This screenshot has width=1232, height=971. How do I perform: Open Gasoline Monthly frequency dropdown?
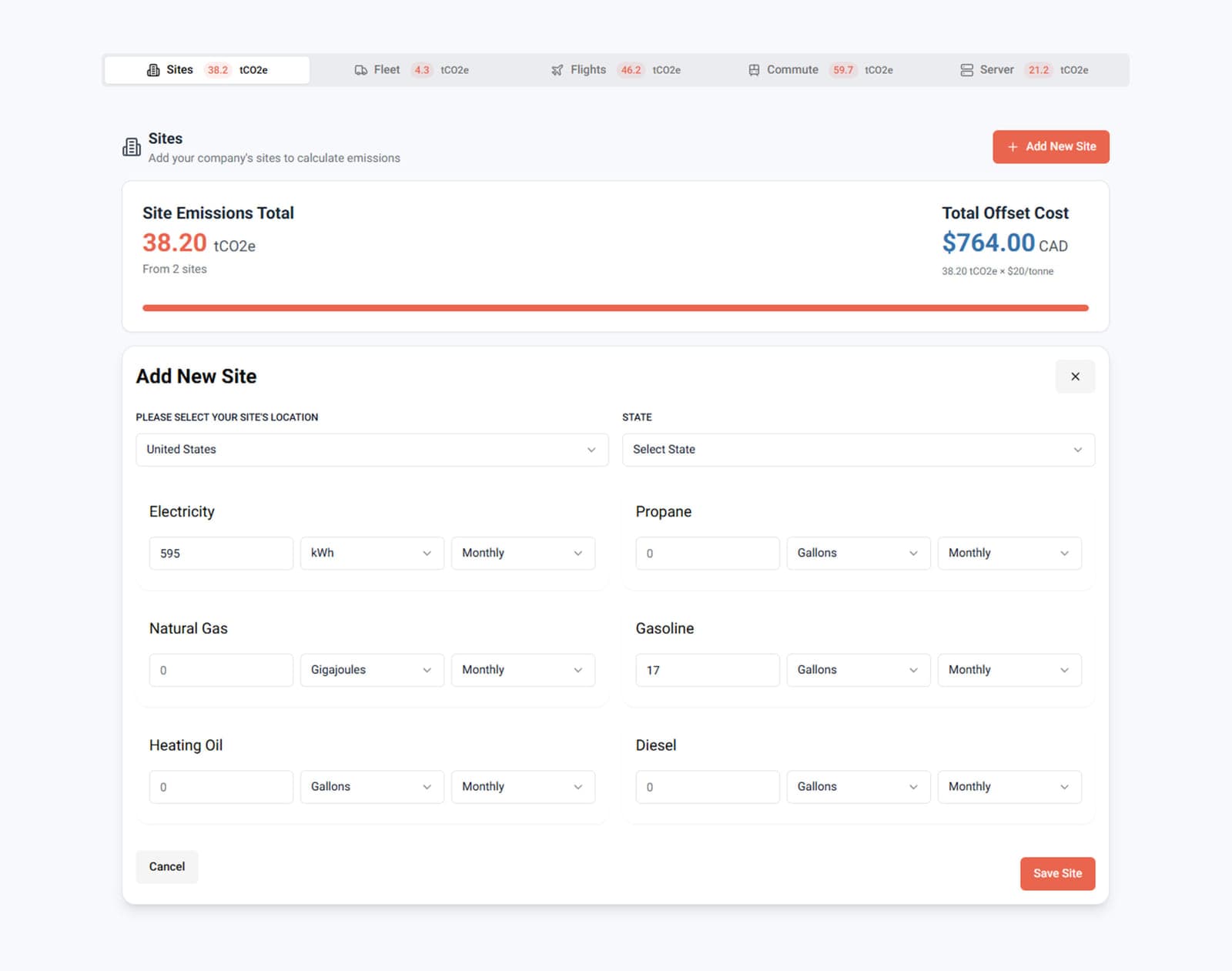tap(1009, 670)
